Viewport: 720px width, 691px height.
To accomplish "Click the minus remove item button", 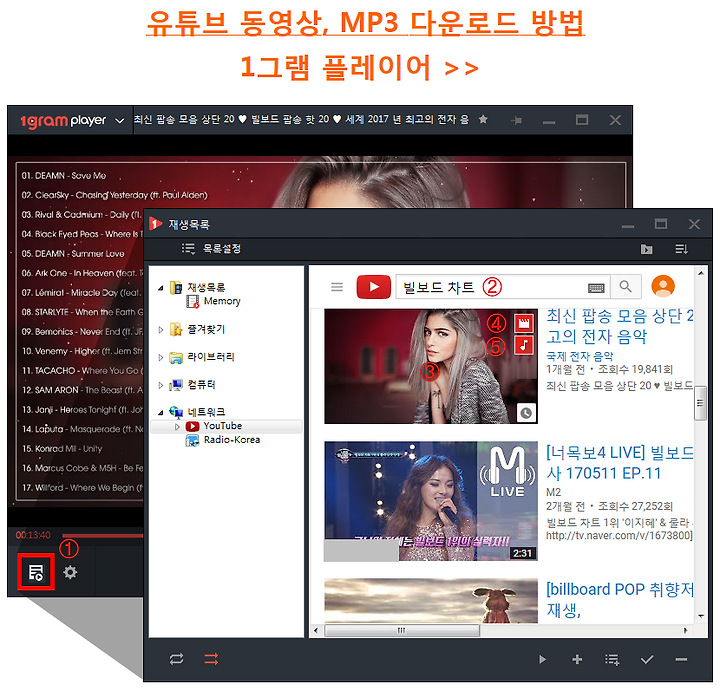I will [x=681, y=660].
